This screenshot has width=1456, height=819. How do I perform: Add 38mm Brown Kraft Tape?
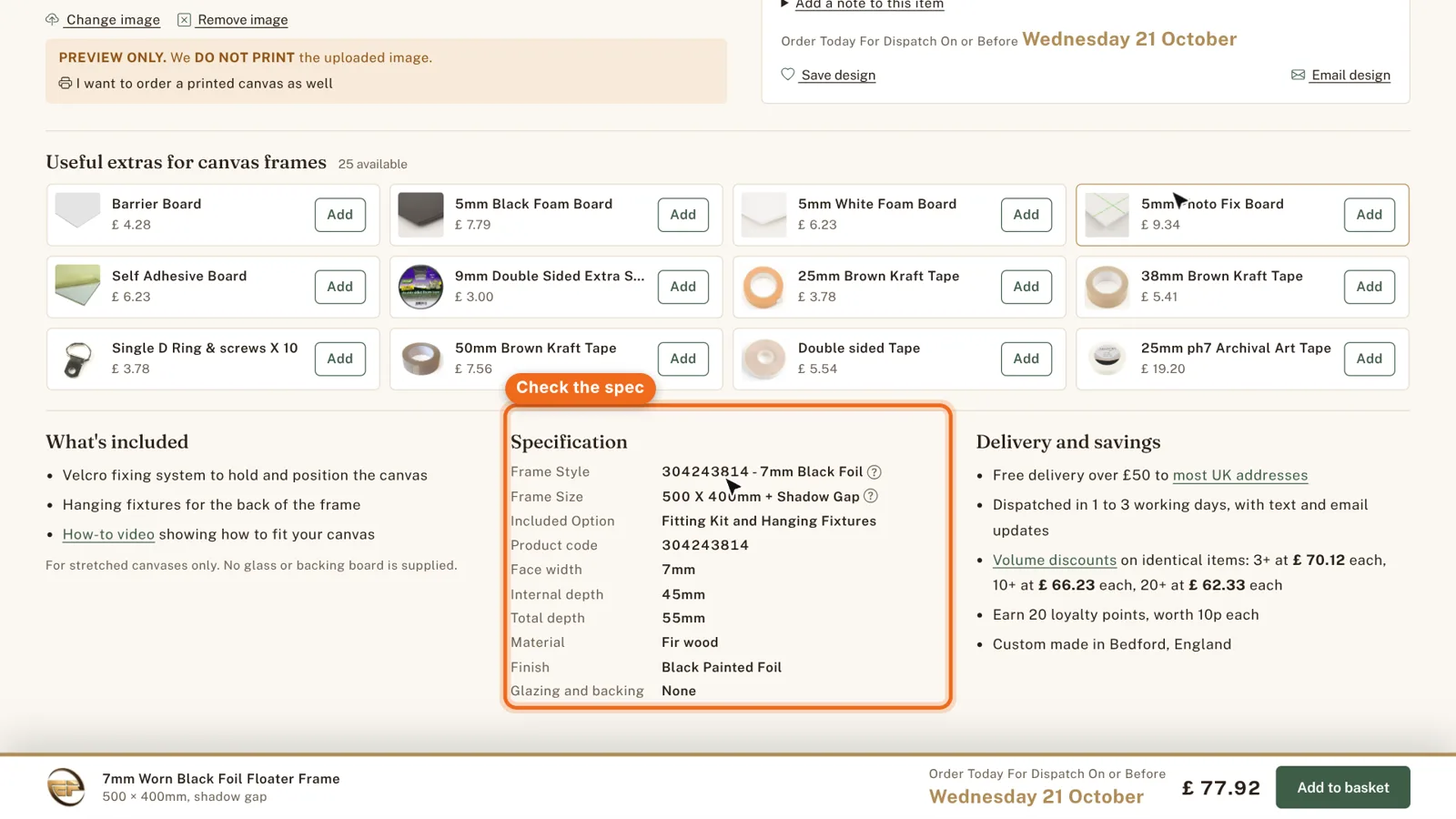click(1370, 287)
